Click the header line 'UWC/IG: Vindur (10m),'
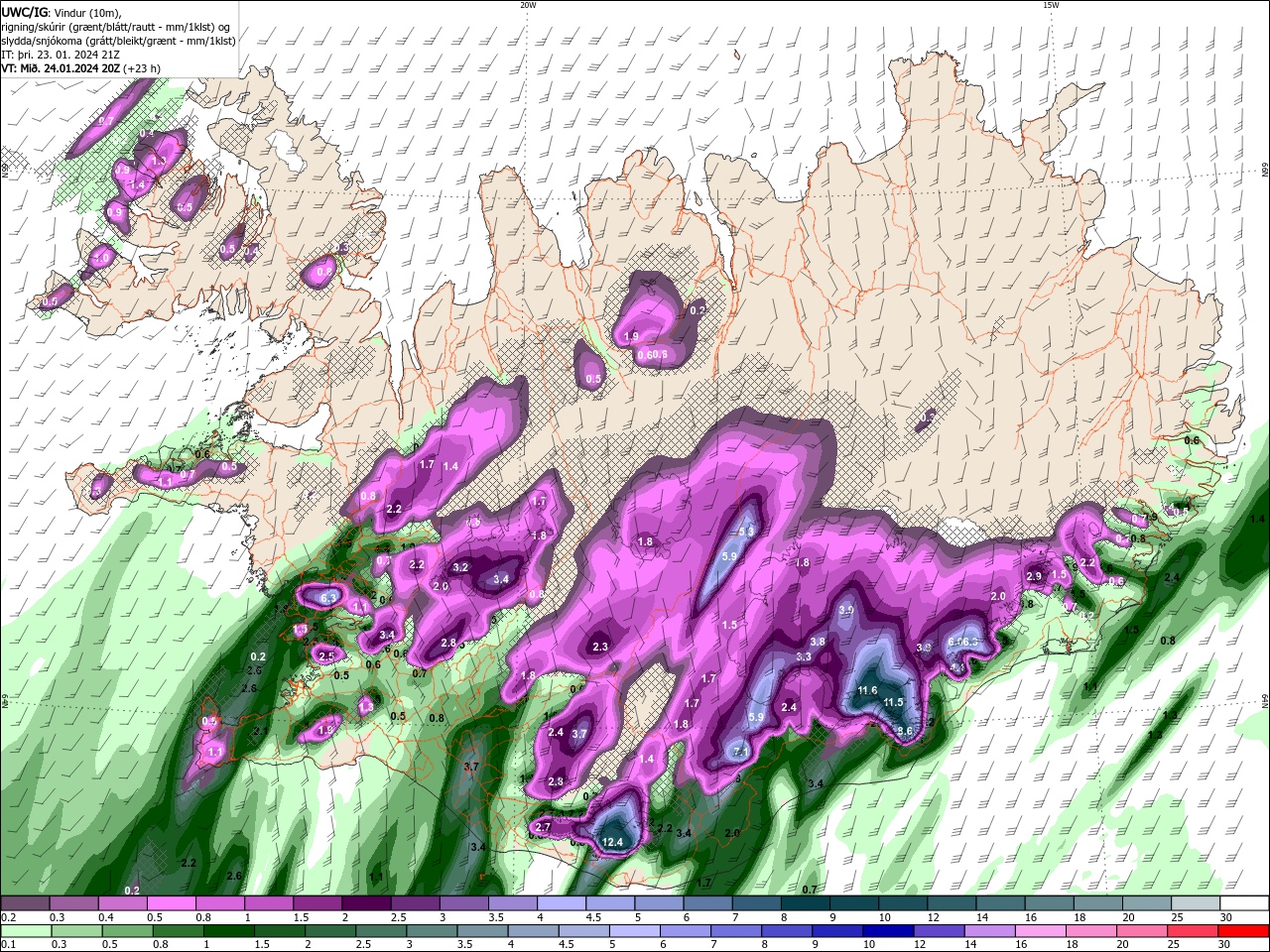 (62, 12)
